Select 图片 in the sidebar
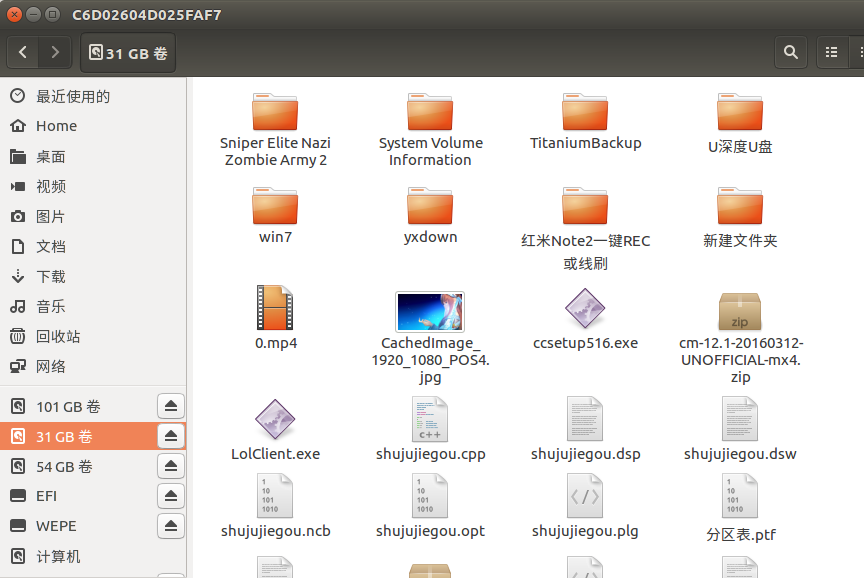Viewport: 864px width, 578px height. pos(93,217)
